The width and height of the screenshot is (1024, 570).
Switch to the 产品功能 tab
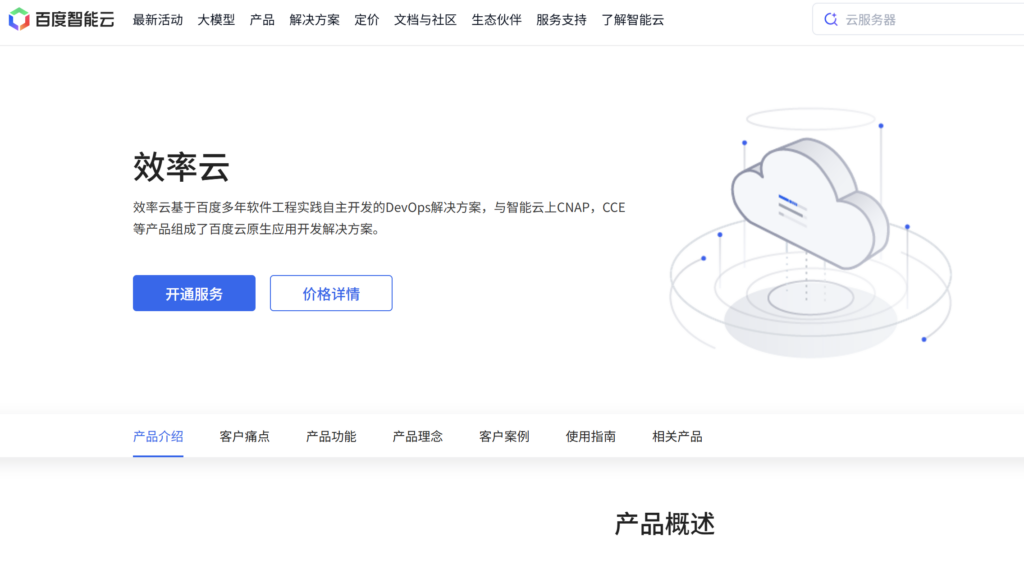point(331,436)
